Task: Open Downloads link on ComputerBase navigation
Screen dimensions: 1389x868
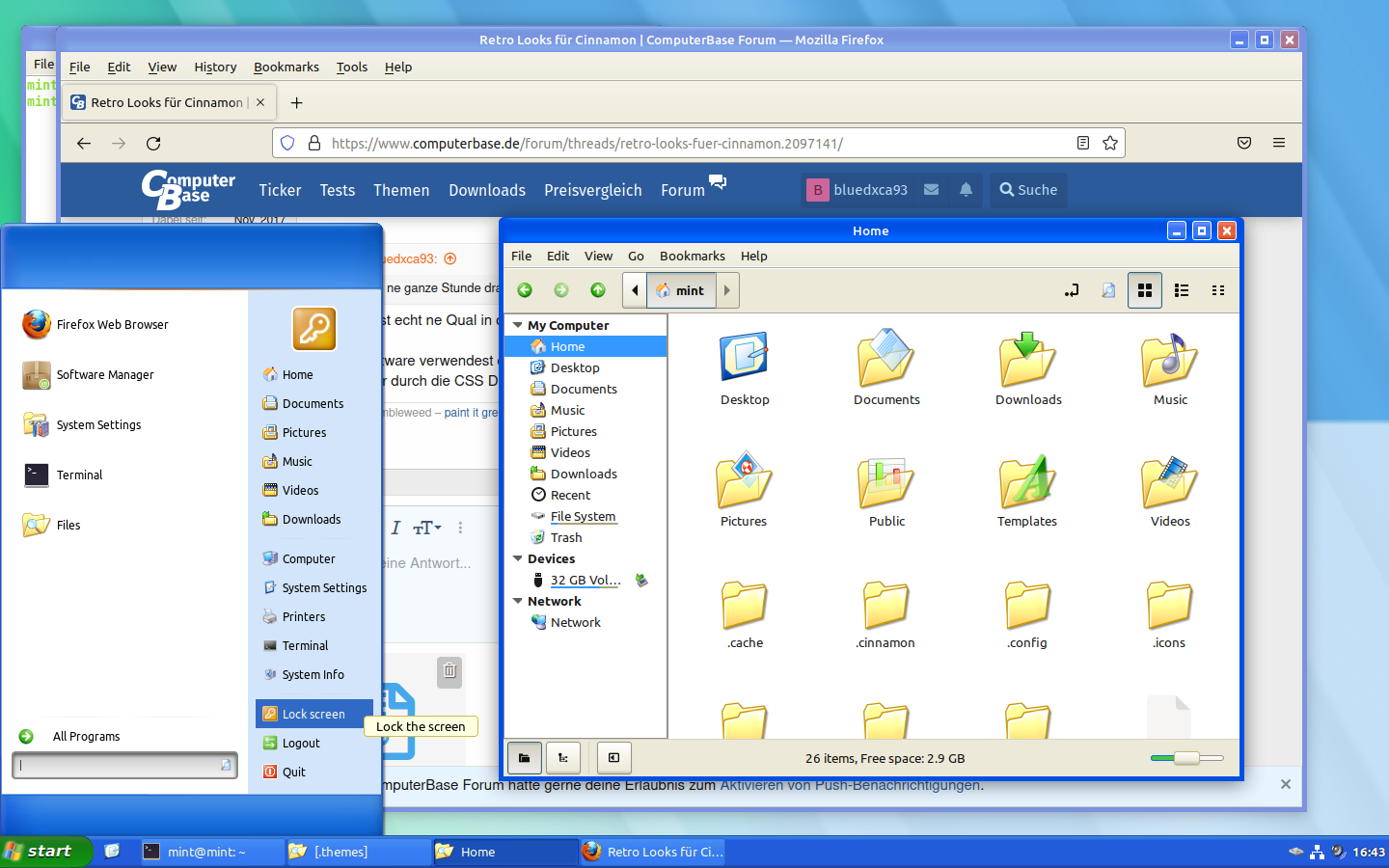Action: click(x=487, y=190)
